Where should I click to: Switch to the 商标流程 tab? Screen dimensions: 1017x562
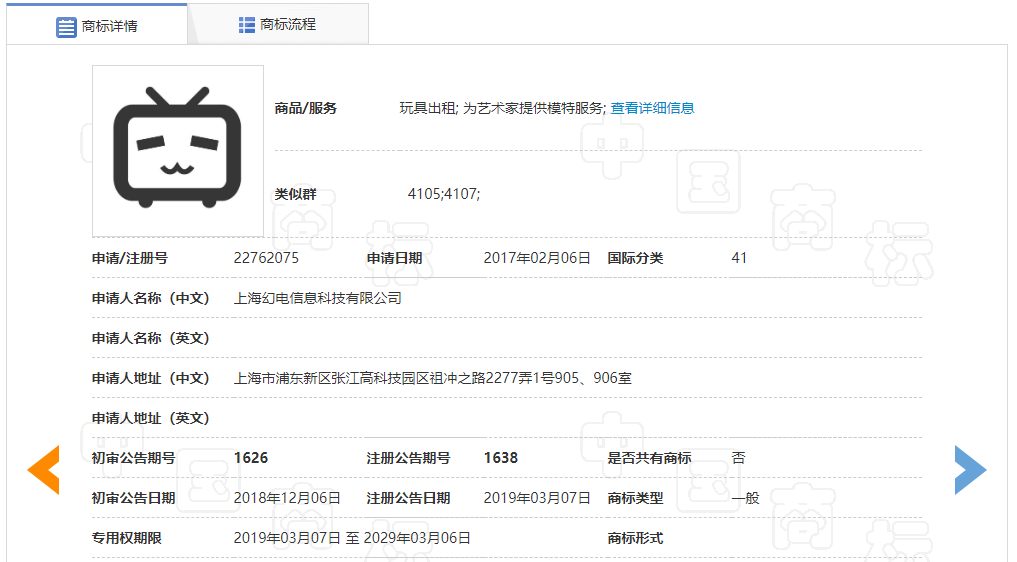point(278,25)
